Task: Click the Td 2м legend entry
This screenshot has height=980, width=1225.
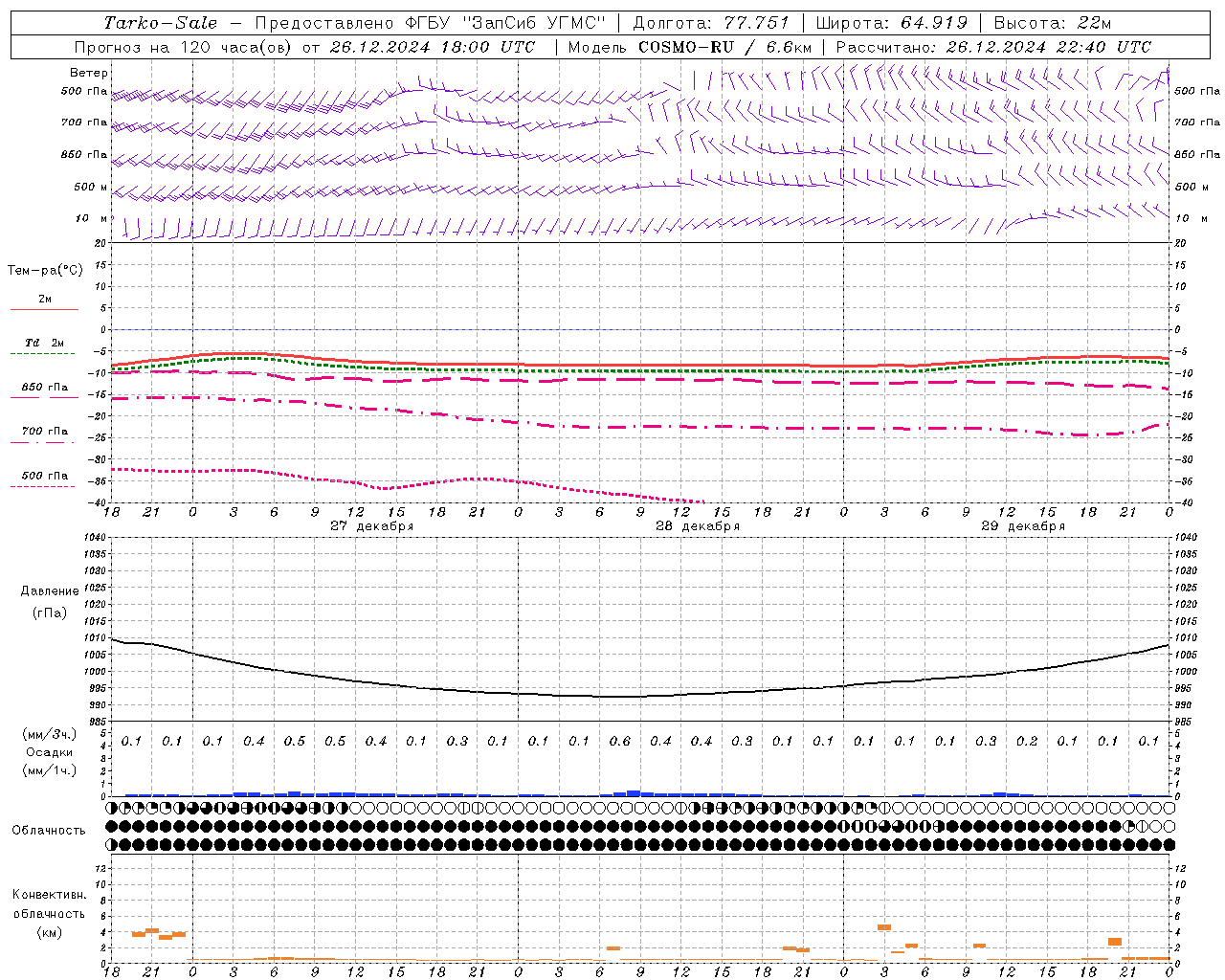Action: 45,343
